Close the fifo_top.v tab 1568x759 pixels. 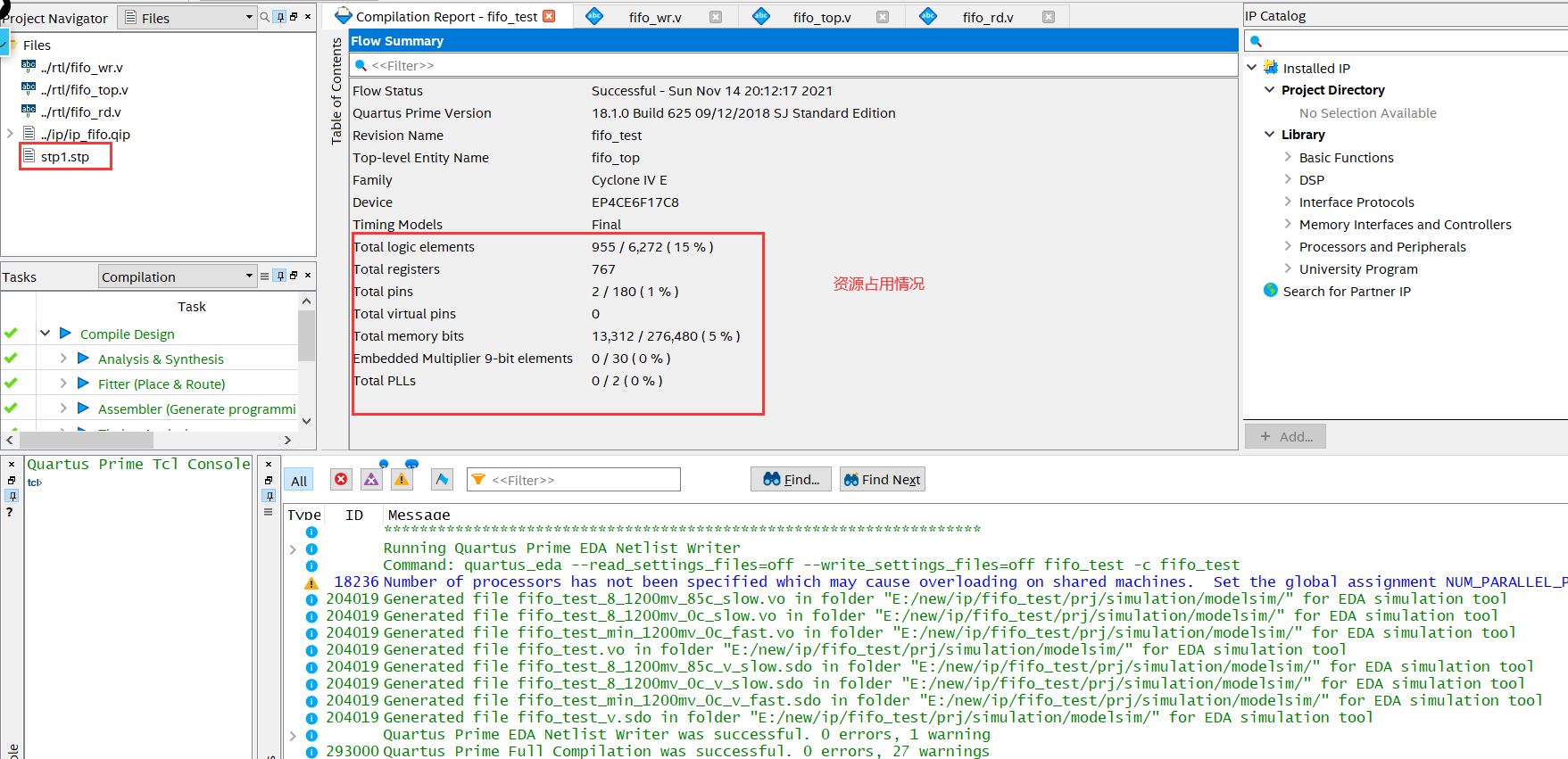883,17
